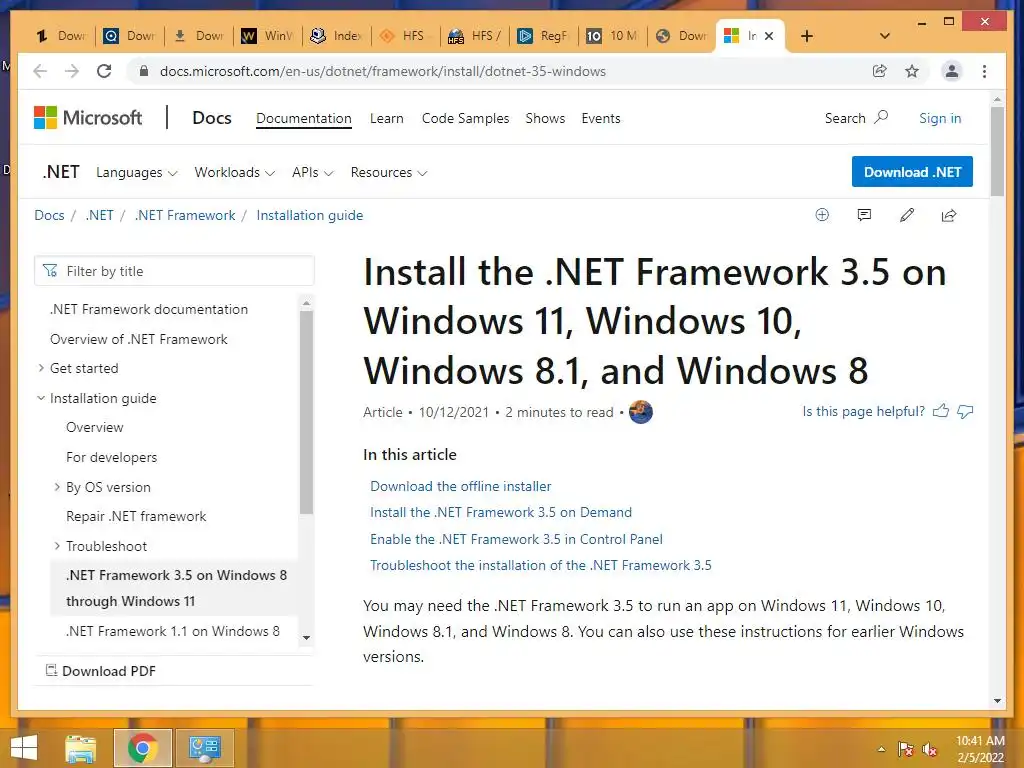Image resolution: width=1024 pixels, height=768 pixels.
Task: Click the browser back arrow
Action: [40, 71]
